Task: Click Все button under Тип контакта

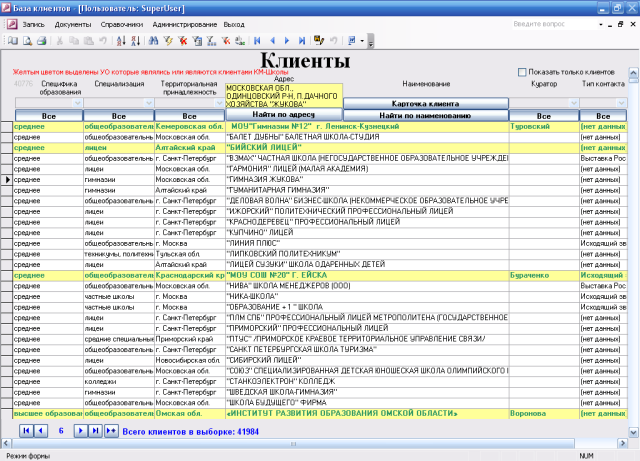Action: point(603,116)
